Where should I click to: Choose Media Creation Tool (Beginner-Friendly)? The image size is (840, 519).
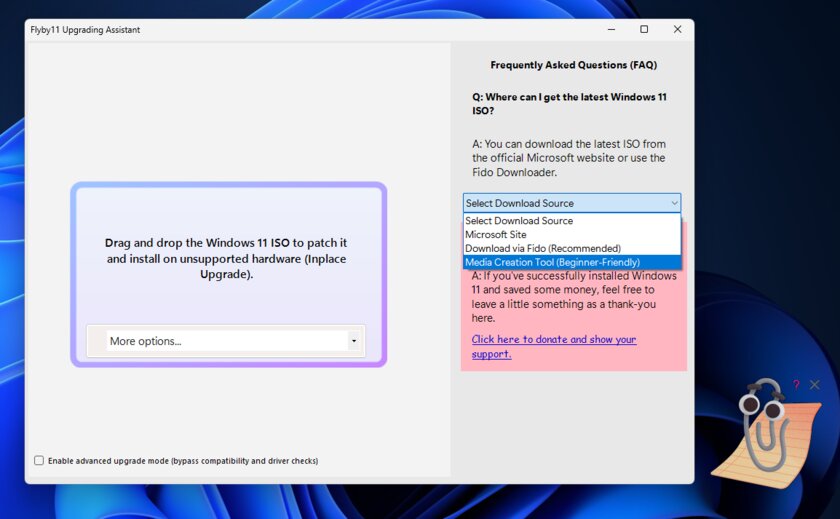[572, 262]
